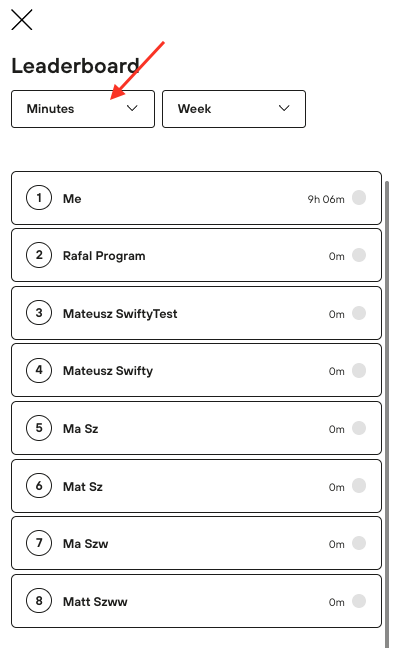Click the Mat Sz 0m time value
This screenshot has width=403, height=648.
[x=336, y=487]
